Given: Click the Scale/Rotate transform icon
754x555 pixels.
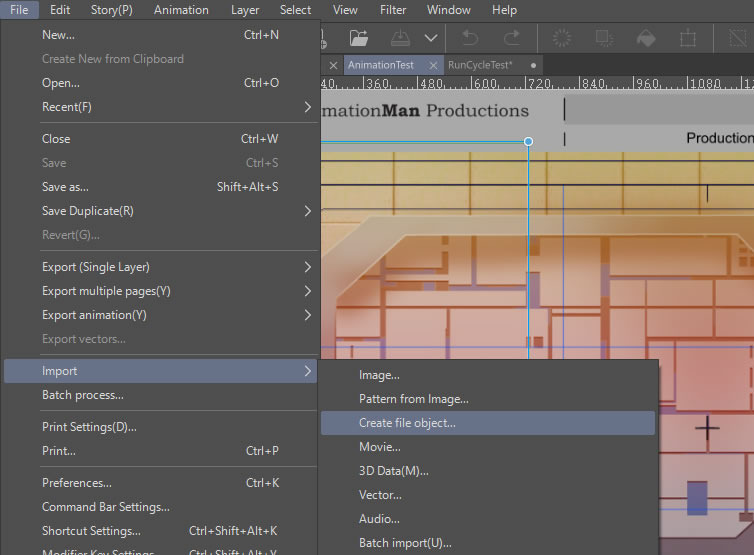Looking at the screenshot, I should point(688,38).
